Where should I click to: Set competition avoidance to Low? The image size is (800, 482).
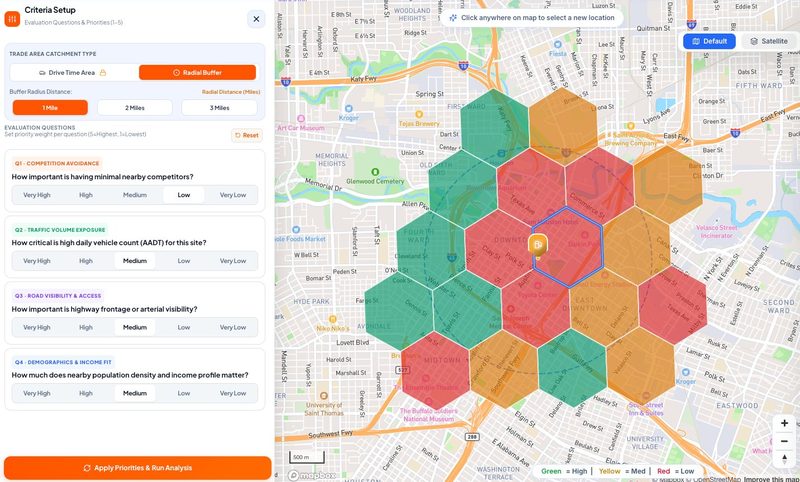tap(184, 195)
